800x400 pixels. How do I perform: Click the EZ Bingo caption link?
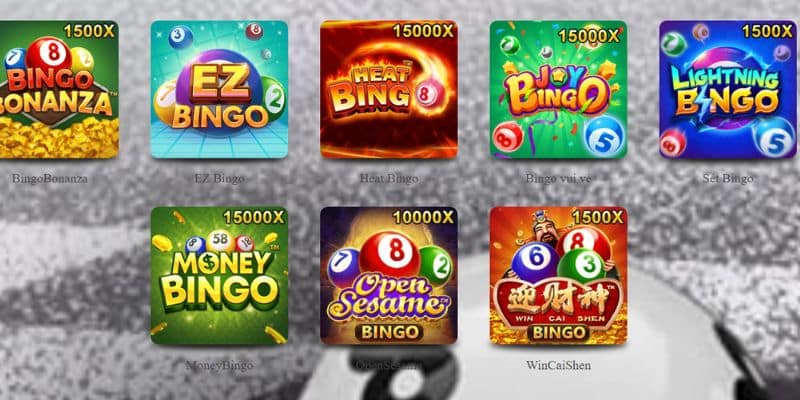tap(219, 179)
